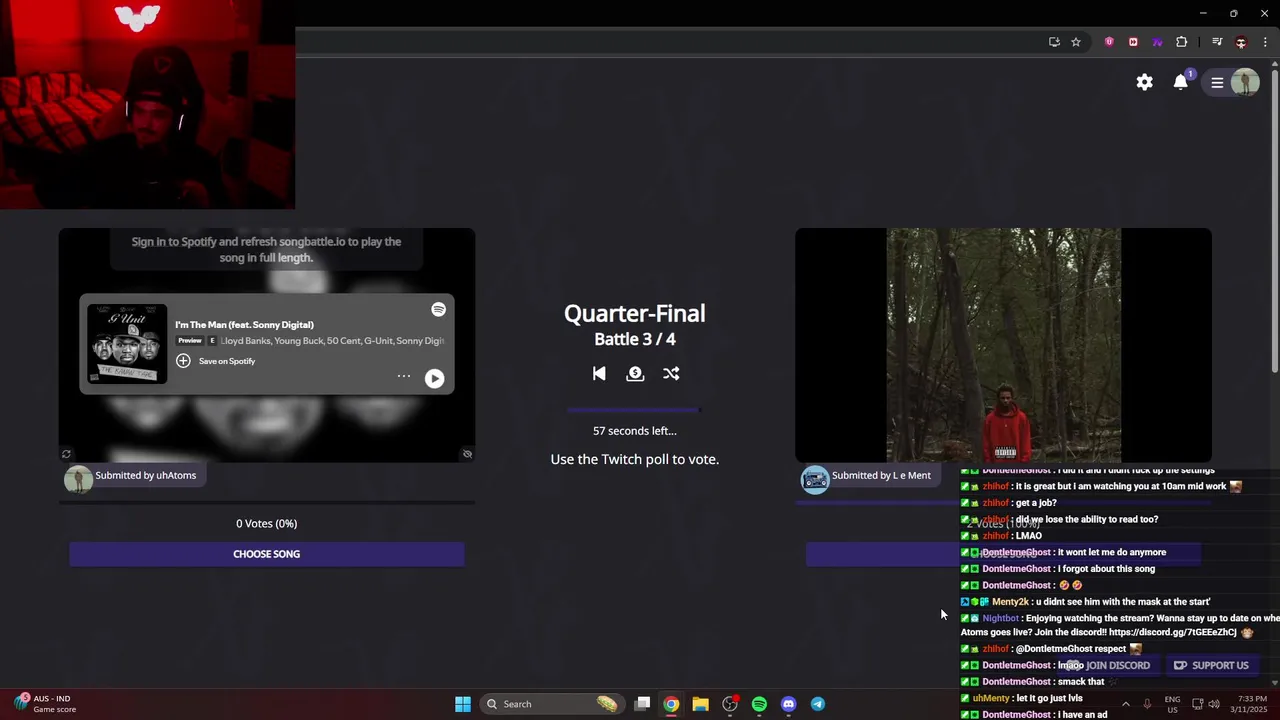The width and height of the screenshot is (1280, 720).
Task: Open songbattle settings gear
Action: pyautogui.click(x=1145, y=82)
